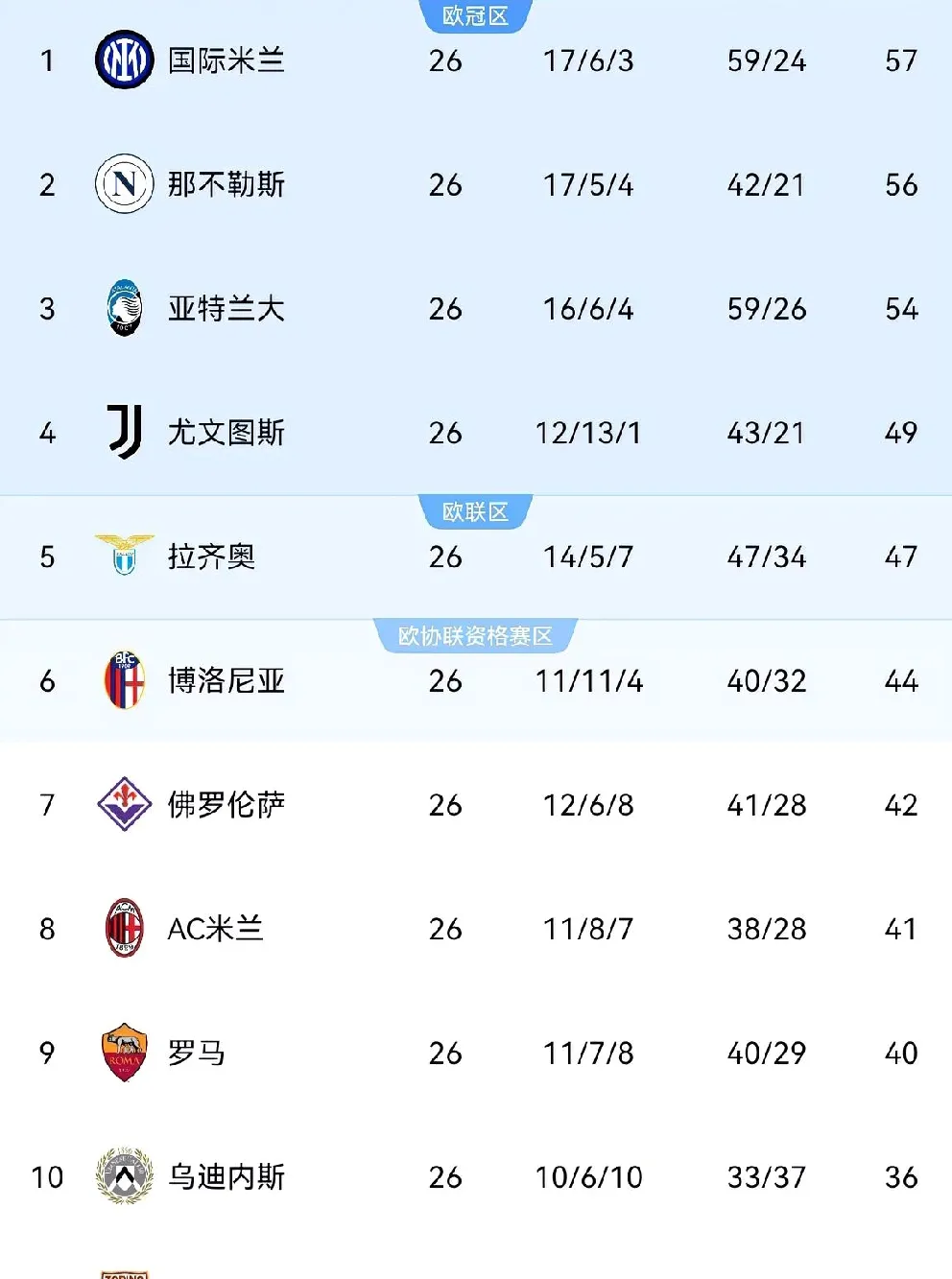
Task: Click the Roma wolf crest
Action: 125,1053
